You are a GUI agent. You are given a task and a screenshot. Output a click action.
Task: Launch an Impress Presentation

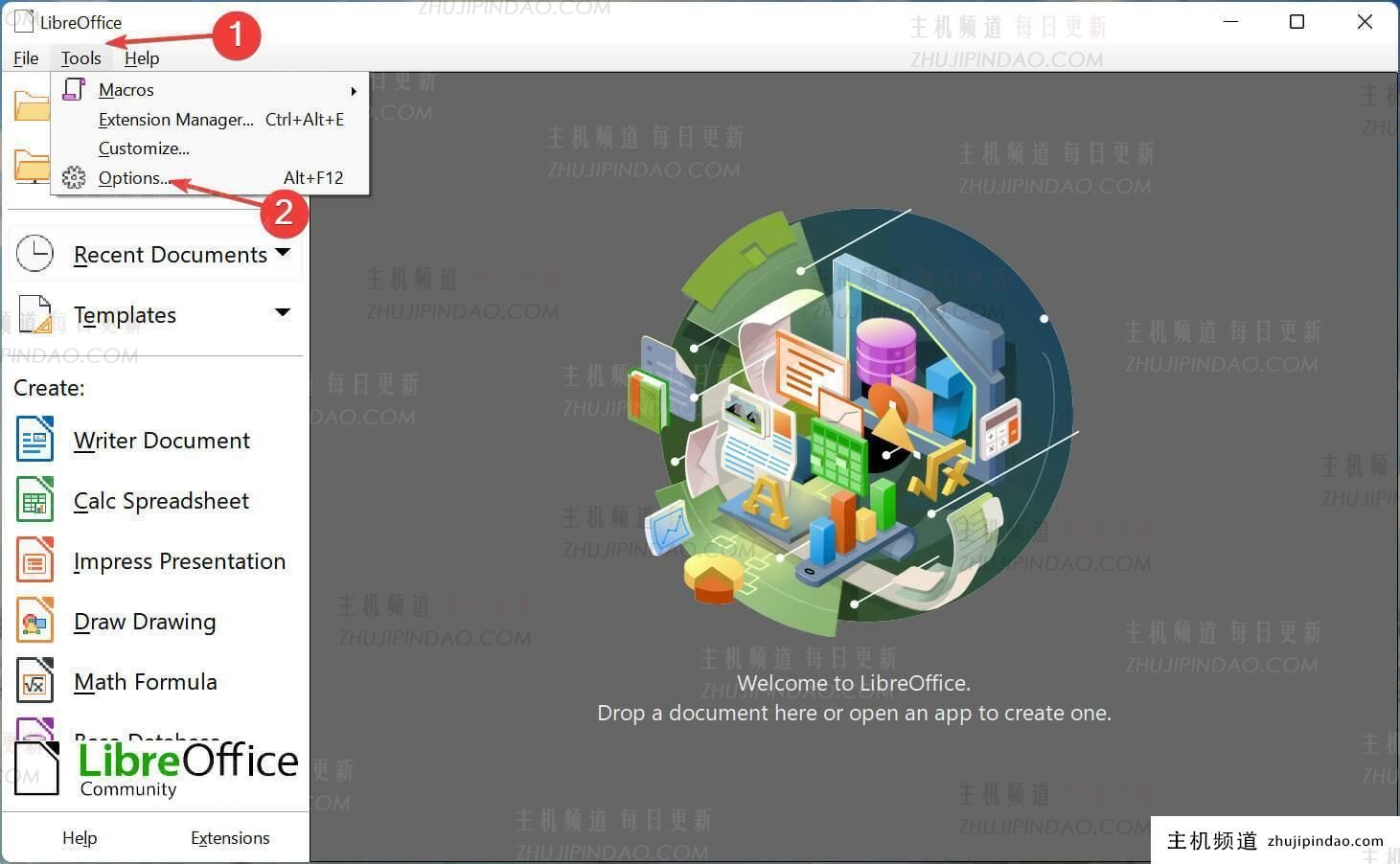[x=179, y=560]
